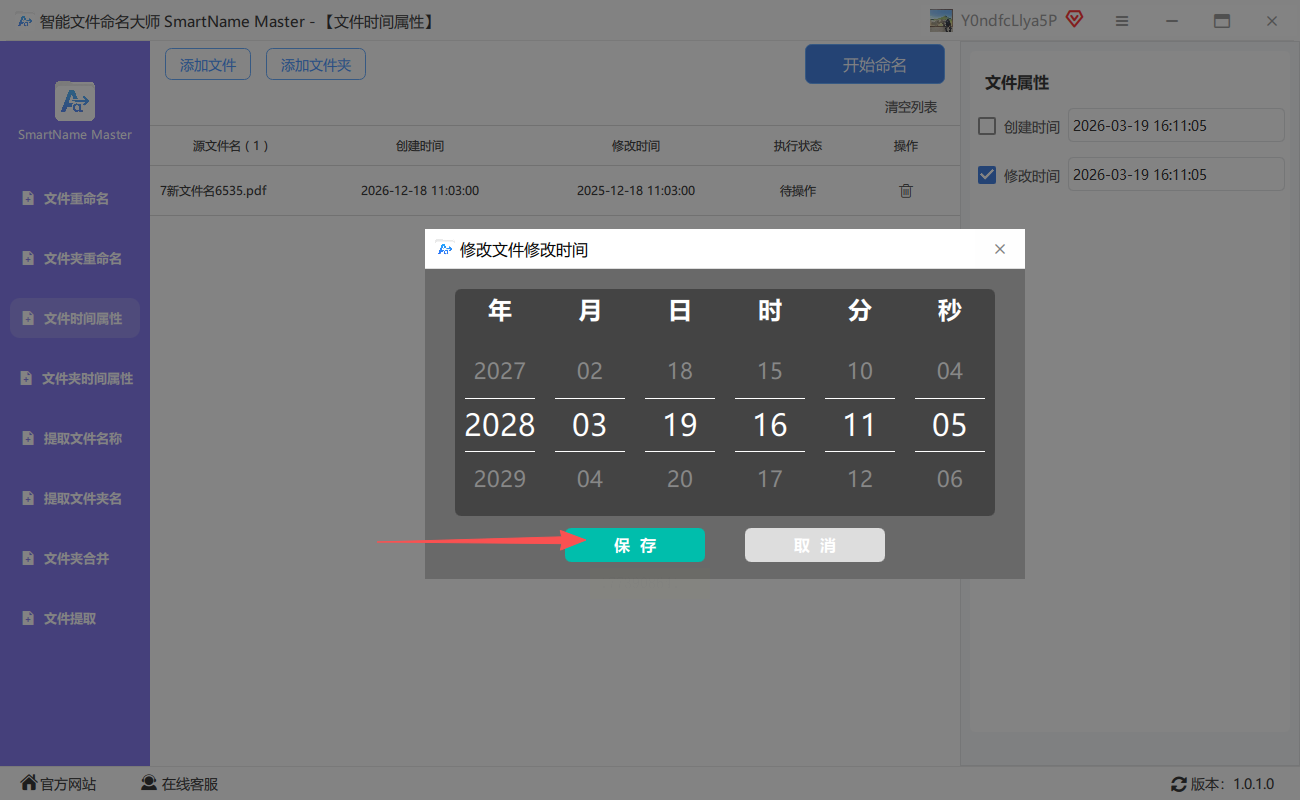Click the document icon beside 提取文件名称

coord(28,438)
